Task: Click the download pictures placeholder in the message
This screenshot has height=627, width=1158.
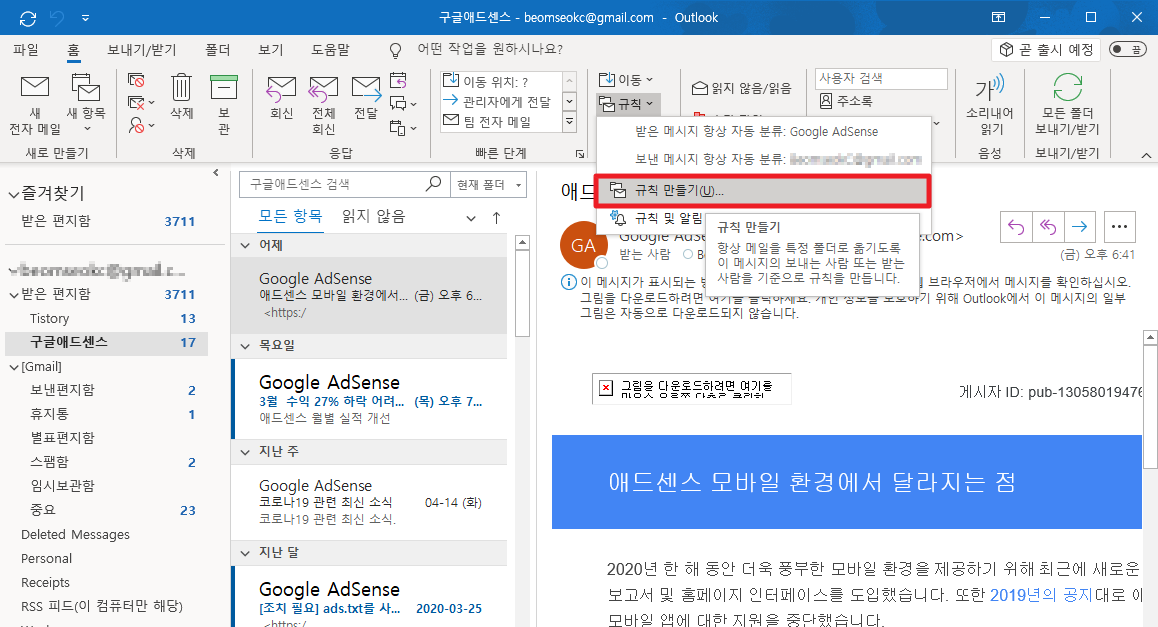Action: coord(691,388)
